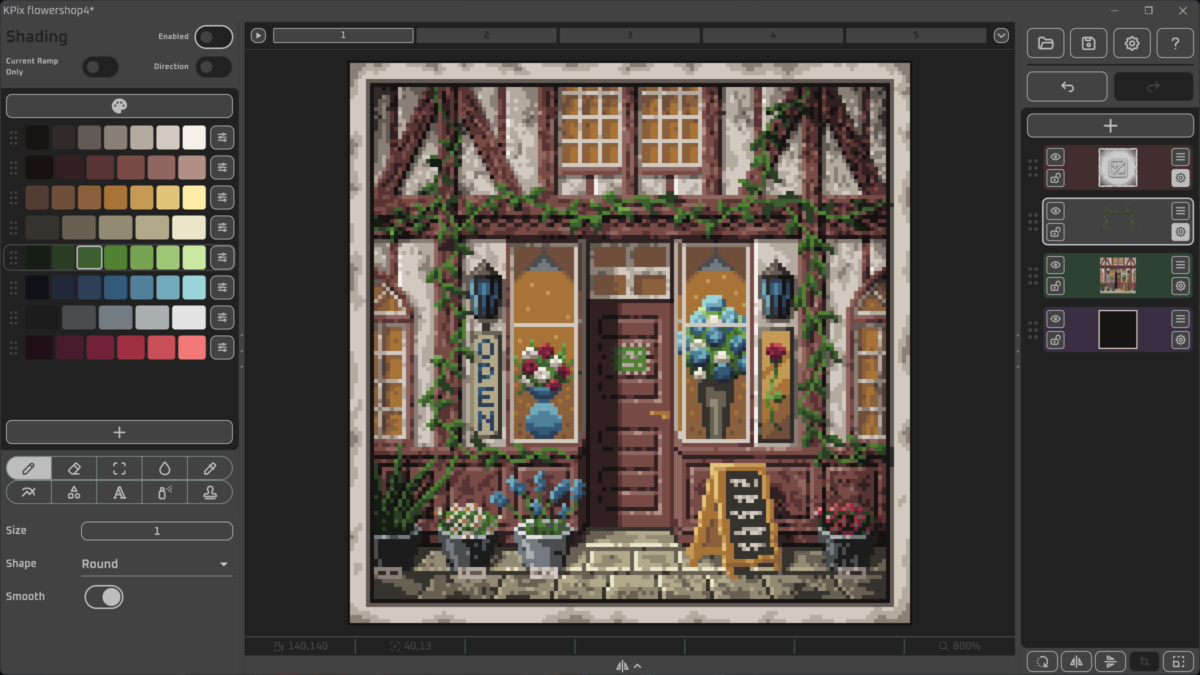Toggle the Shading Enabled switch
Viewport: 1200px width, 675px height.
(x=213, y=37)
